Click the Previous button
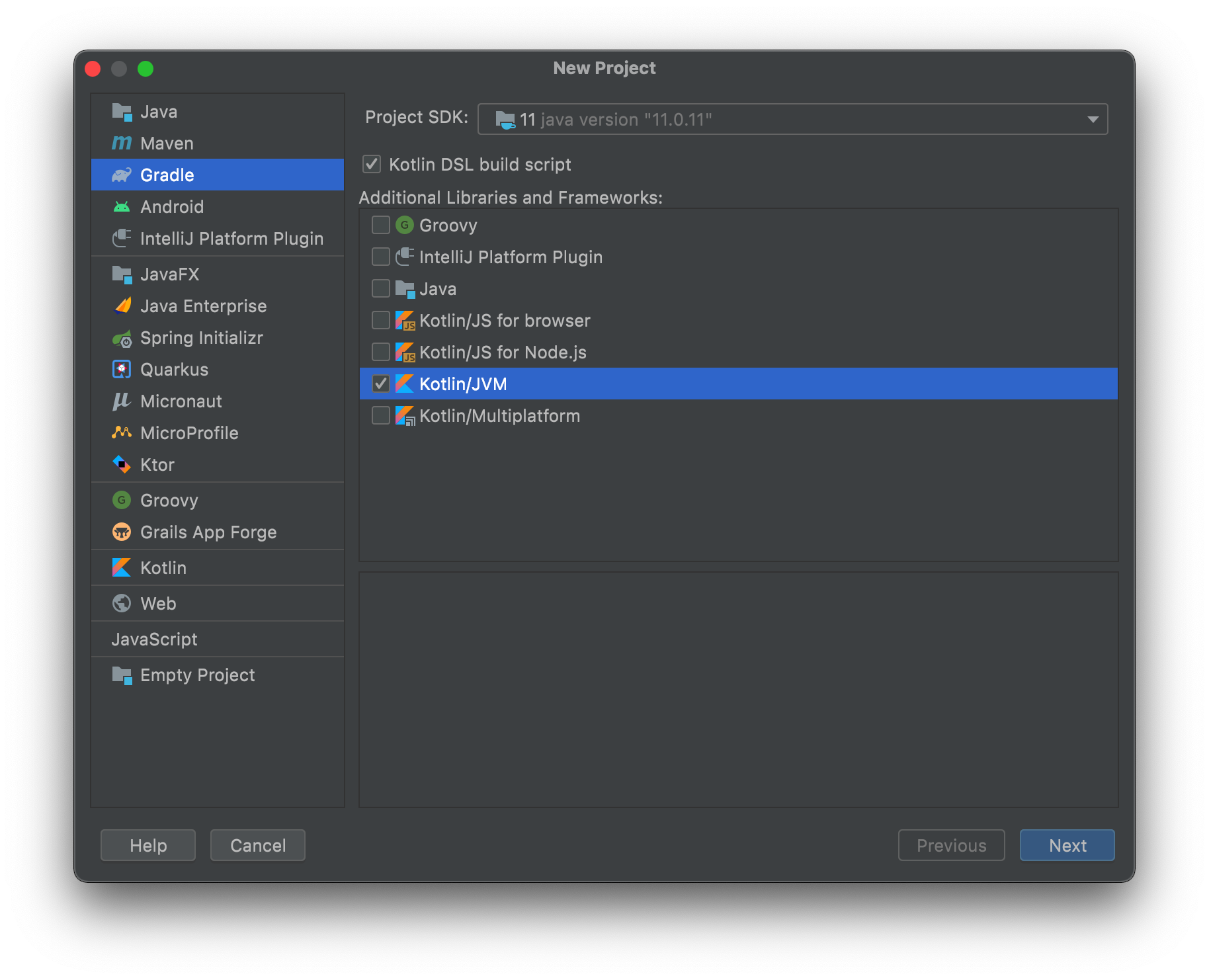Viewport: 1209px width, 980px height. coord(952,845)
